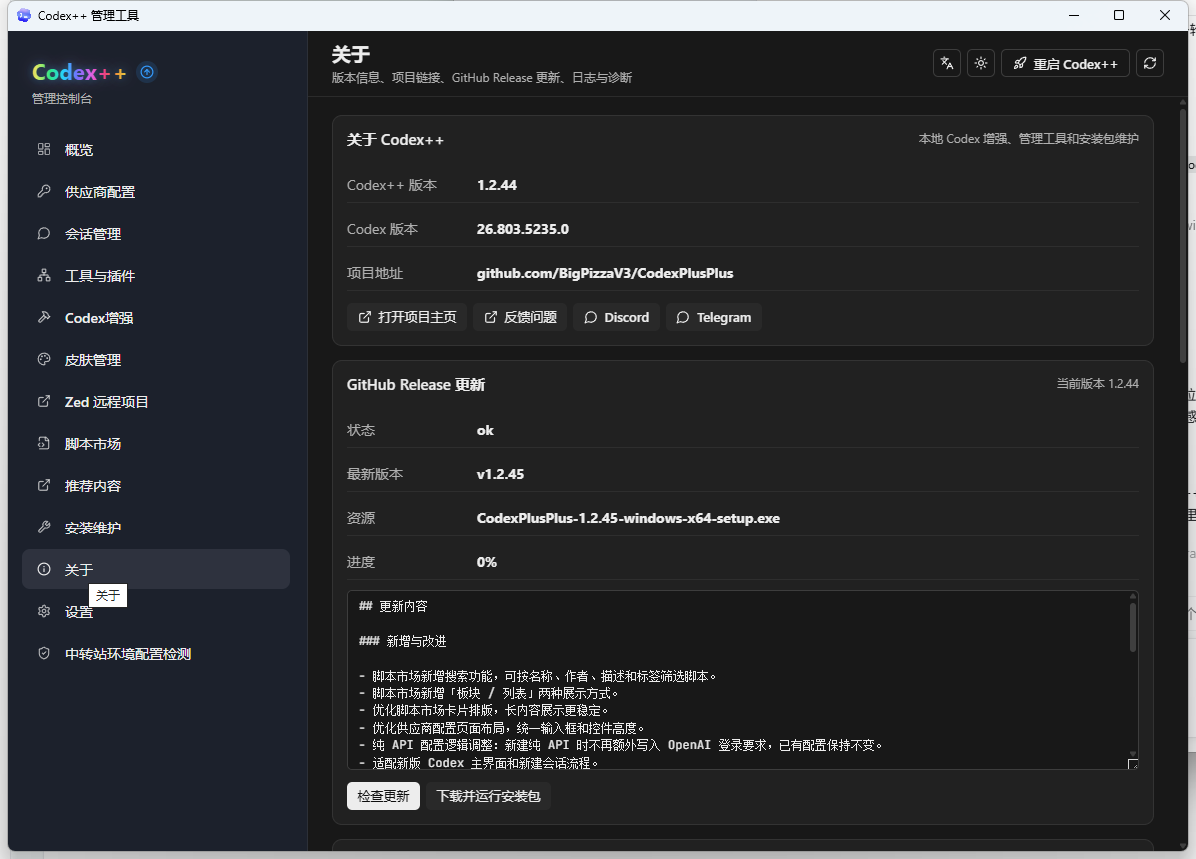Open 中转站环境配置检测 page
The height and width of the screenshot is (859, 1196).
click(x=156, y=653)
